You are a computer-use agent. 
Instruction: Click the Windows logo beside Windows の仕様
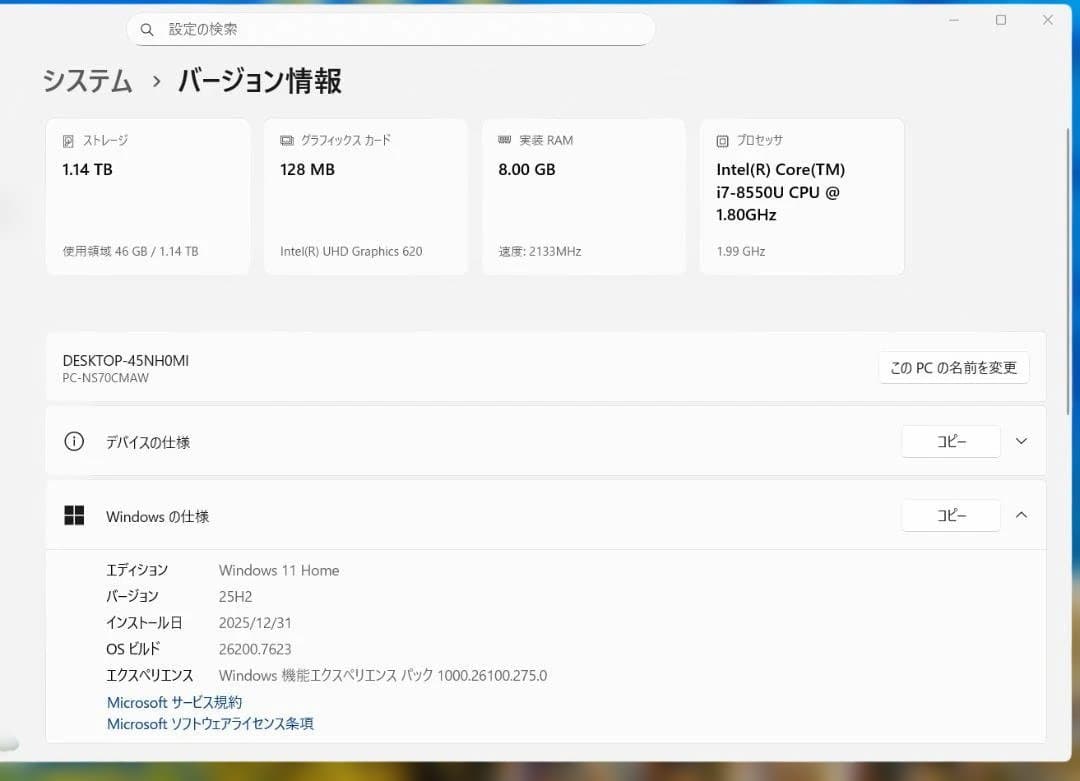(74, 515)
